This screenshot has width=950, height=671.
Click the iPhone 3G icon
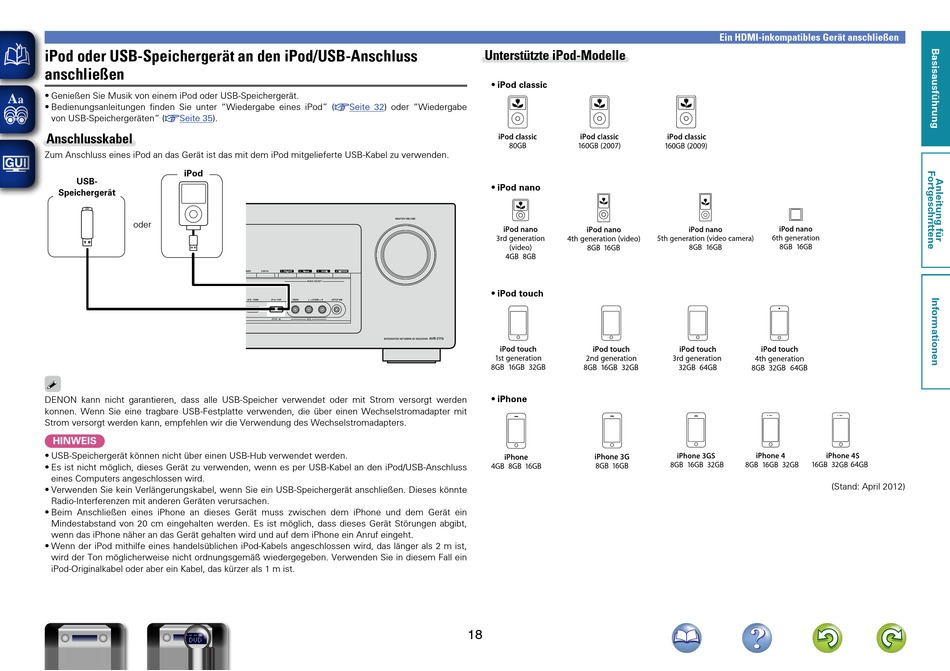612,431
